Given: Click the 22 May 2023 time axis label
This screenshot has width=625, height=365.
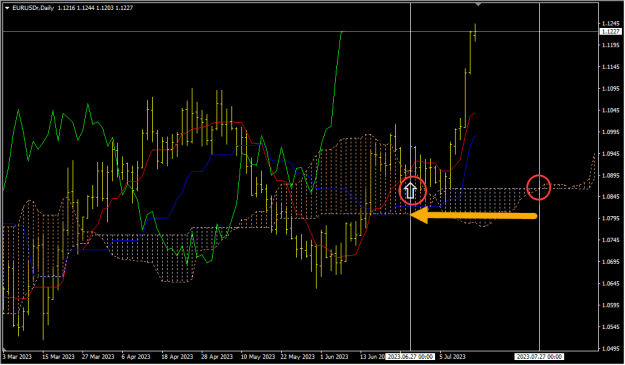Looking at the screenshot, I should pyautogui.click(x=297, y=356).
